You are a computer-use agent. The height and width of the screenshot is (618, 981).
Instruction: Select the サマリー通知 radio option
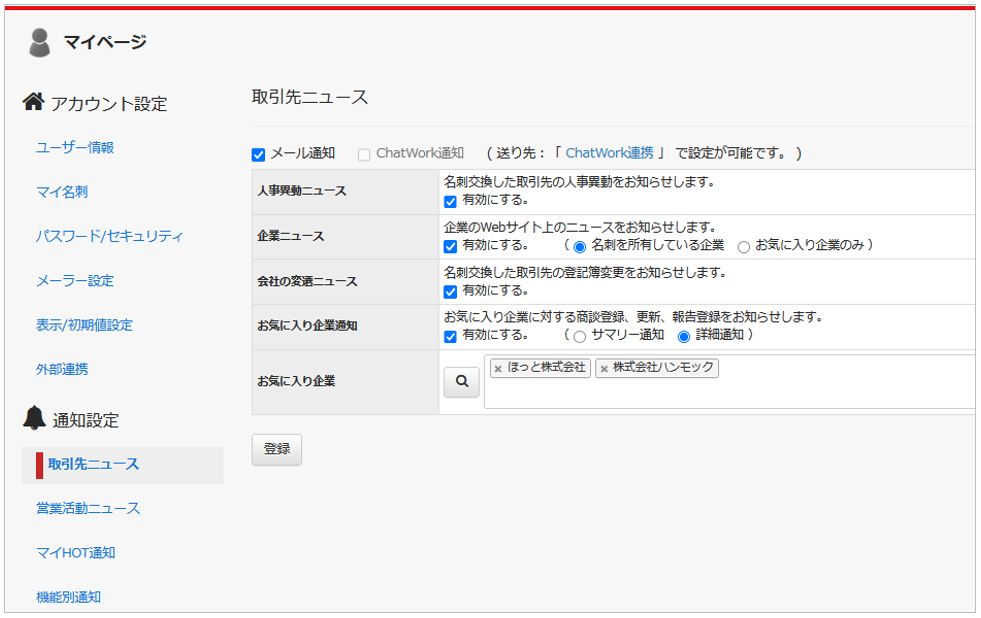(x=579, y=336)
